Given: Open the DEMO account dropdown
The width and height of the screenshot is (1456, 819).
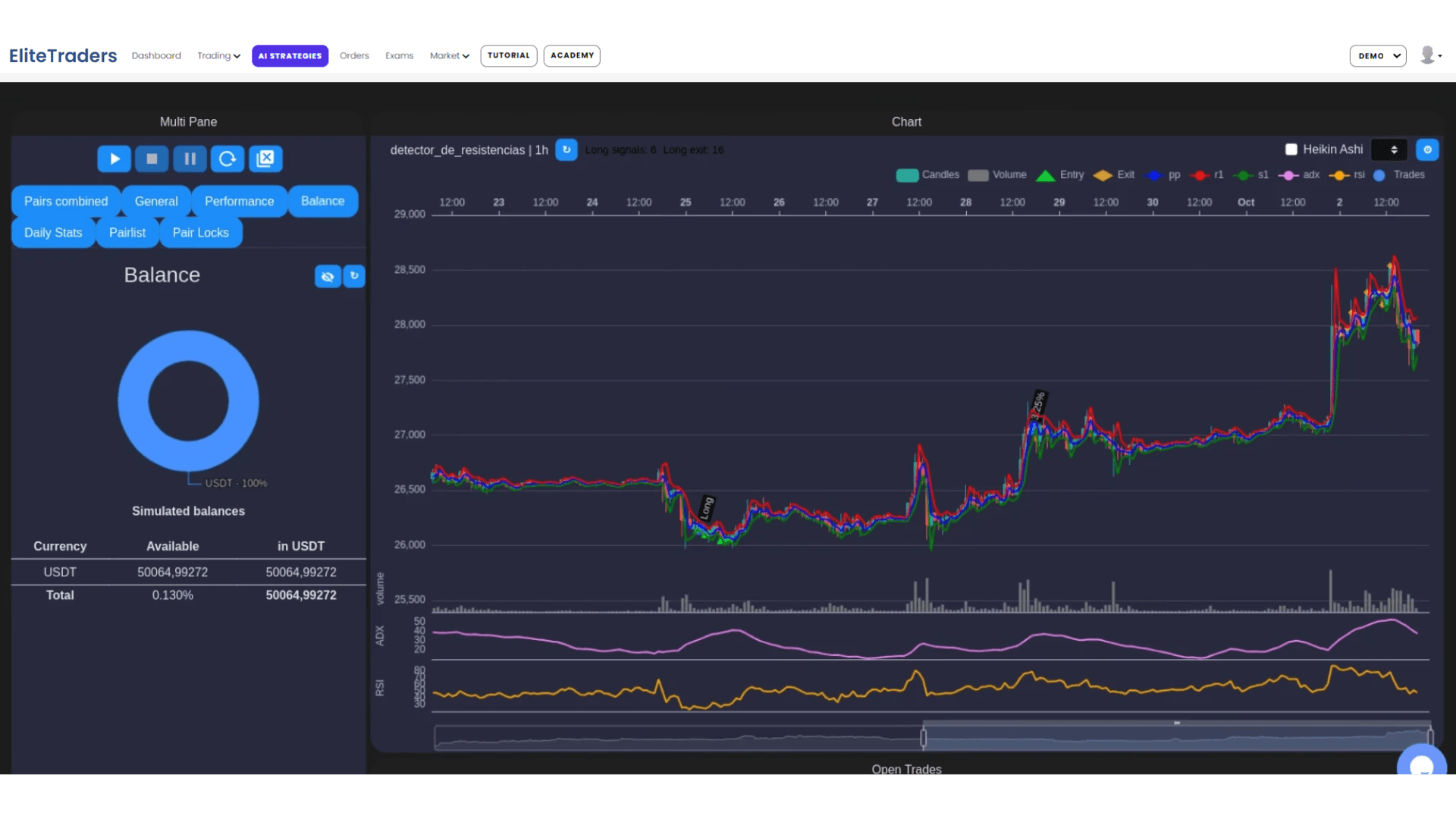Looking at the screenshot, I should pyautogui.click(x=1378, y=55).
